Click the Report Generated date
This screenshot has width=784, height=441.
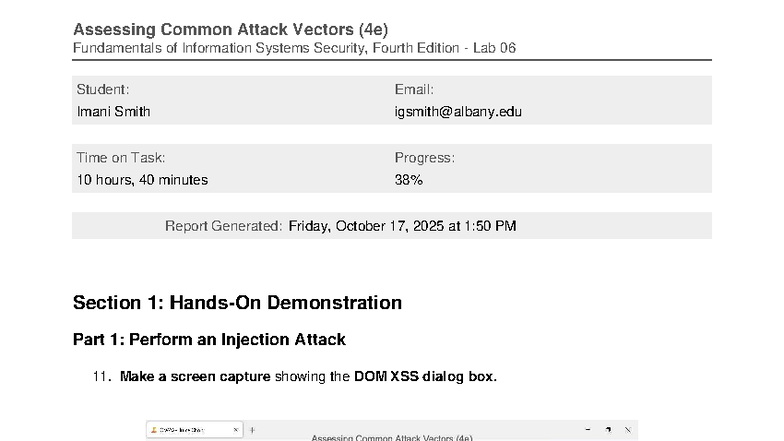(x=402, y=226)
